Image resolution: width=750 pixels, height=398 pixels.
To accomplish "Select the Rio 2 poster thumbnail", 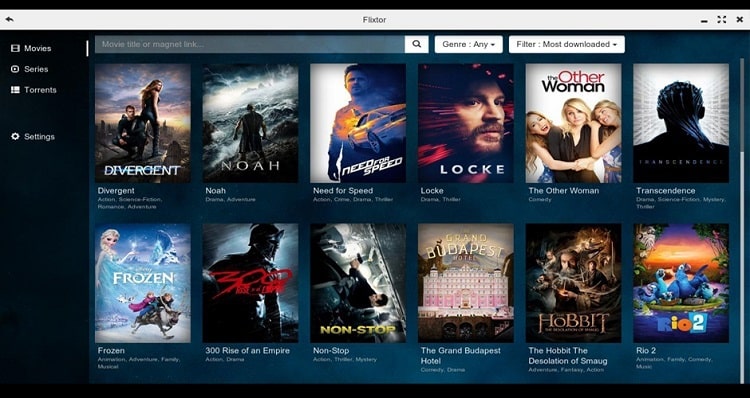I will tap(681, 283).
